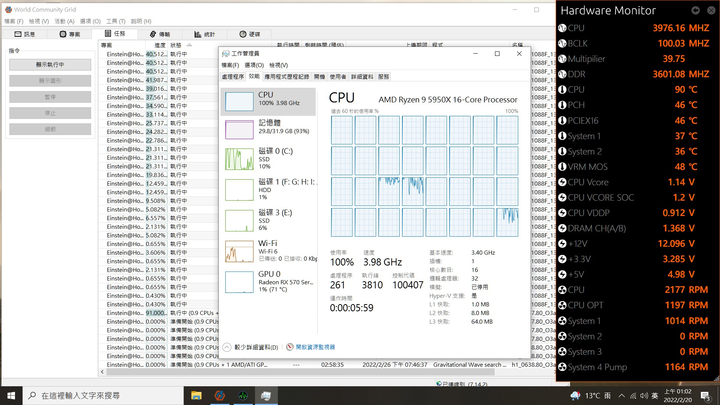Select the 任務 tasks tab
The image size is (720, 405).
[x=115, y=34]
